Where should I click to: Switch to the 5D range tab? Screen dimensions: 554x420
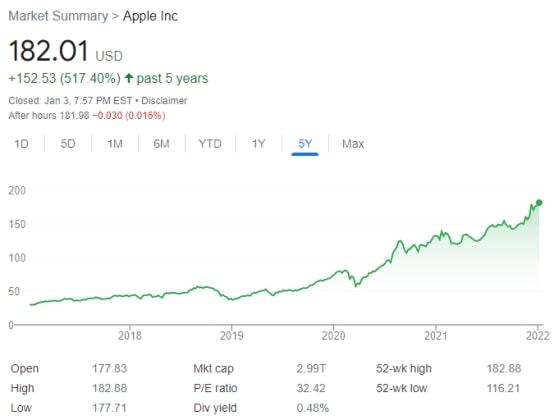68,144
